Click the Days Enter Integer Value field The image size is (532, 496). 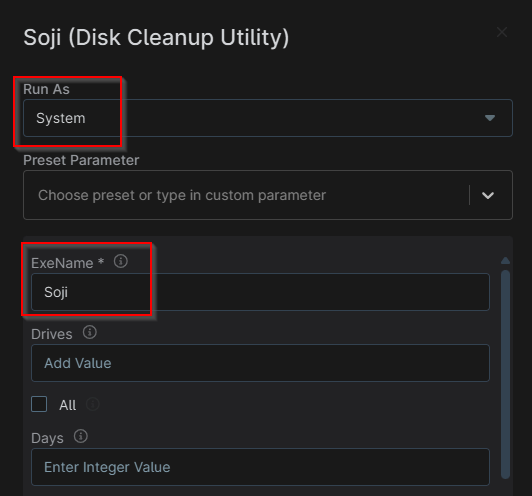(x=260, y=467)
